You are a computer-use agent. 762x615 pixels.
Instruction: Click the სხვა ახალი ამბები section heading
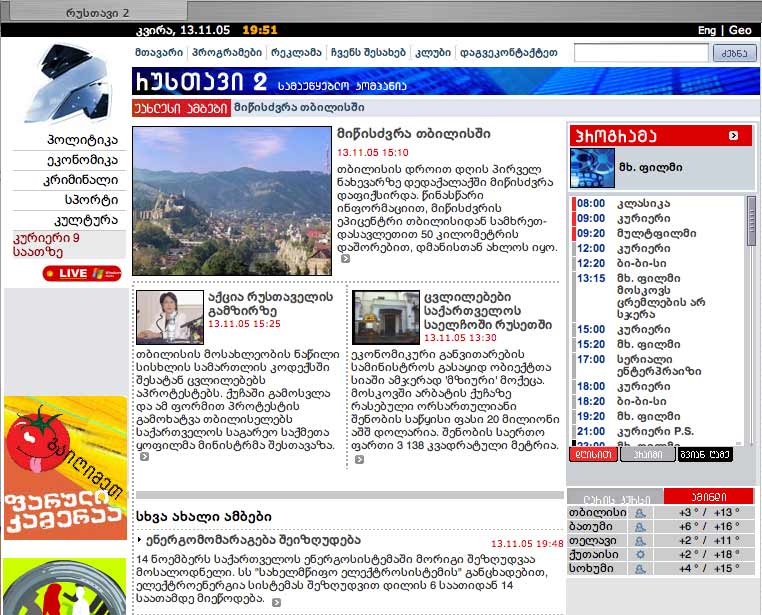(204, 516)
